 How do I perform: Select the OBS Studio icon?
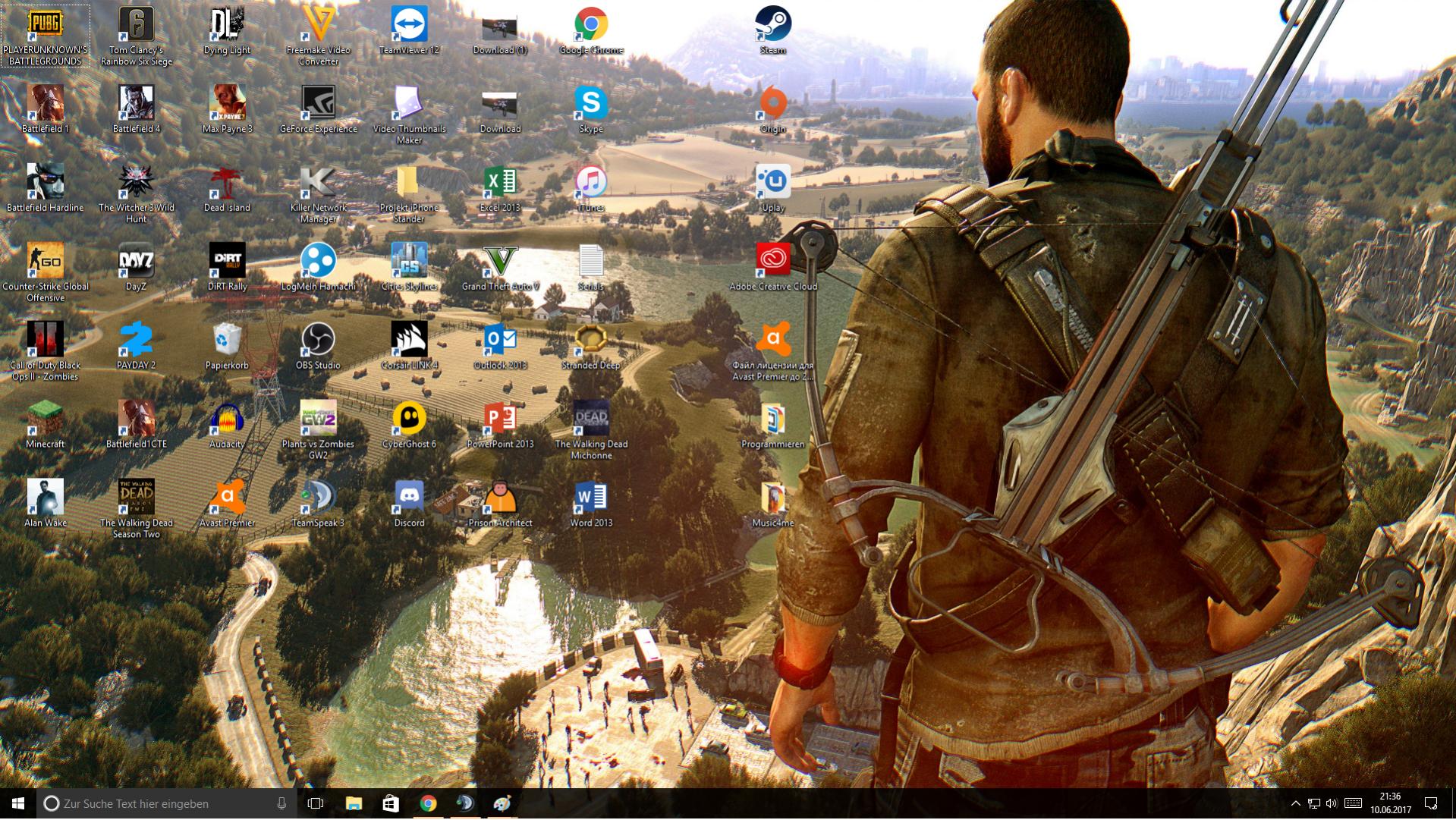(x=318, y=346)
